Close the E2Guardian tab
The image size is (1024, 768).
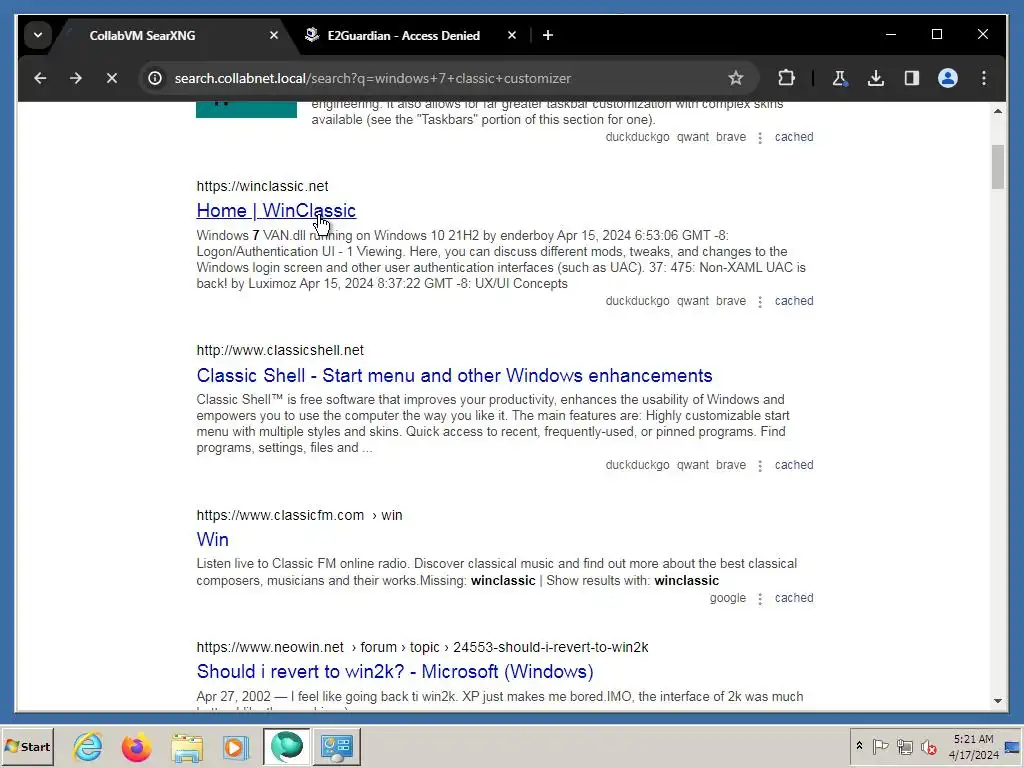[512, 35]
